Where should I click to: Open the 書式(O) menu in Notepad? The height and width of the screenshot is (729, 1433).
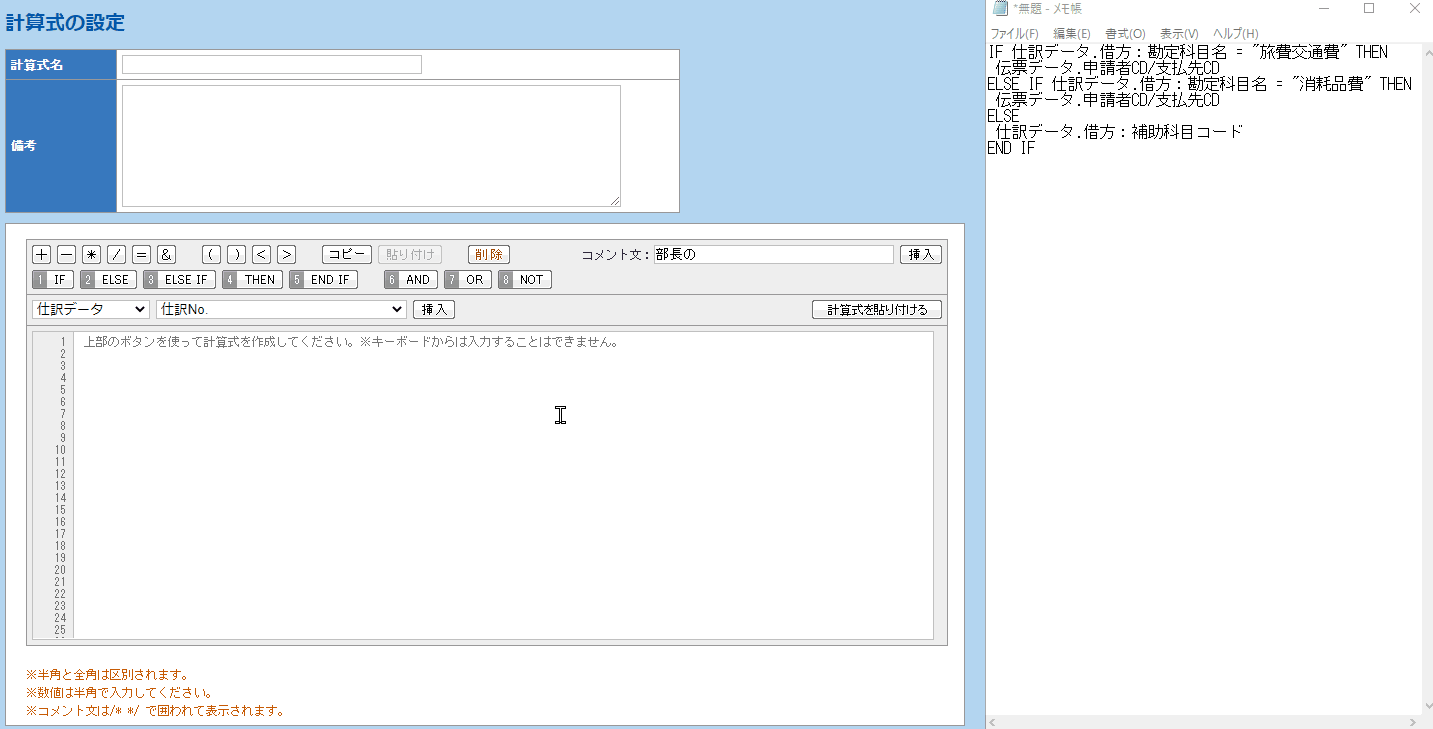point(1125,34)
